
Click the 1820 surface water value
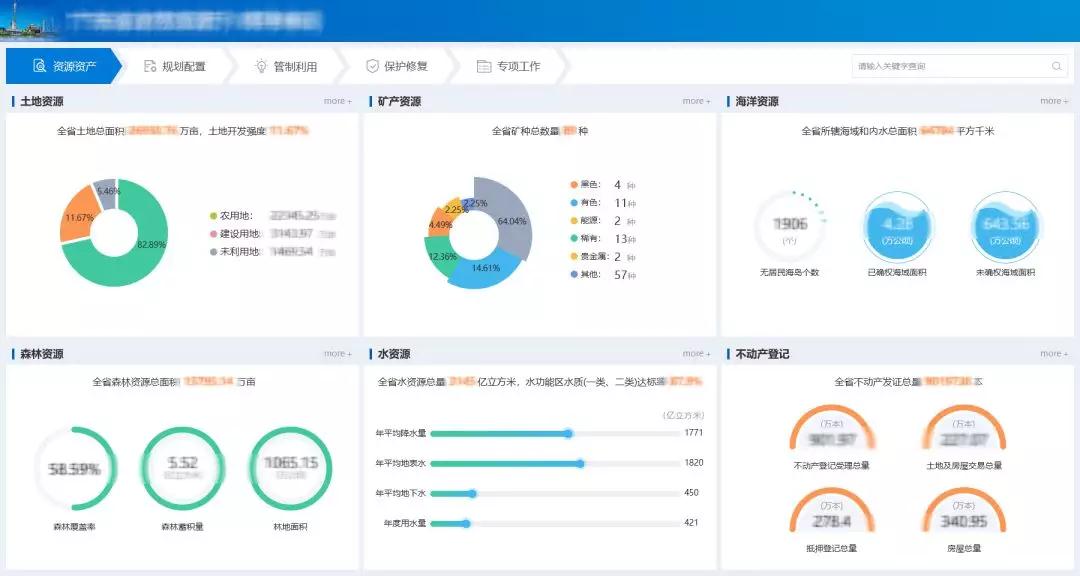(x=694, y=463)
